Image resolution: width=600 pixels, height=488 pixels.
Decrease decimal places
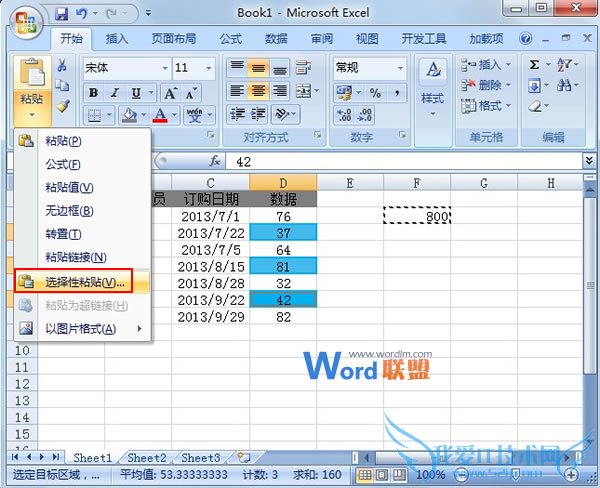pyautogui.click(x=364, y=115)
